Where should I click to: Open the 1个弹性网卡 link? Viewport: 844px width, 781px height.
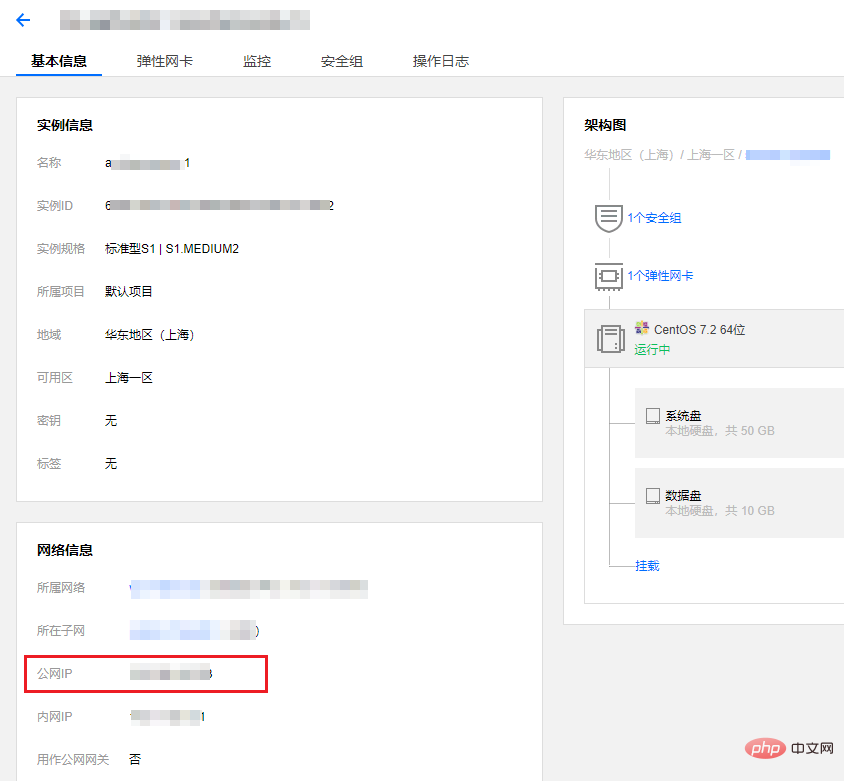pyautogui.click(x=660, y=276)
